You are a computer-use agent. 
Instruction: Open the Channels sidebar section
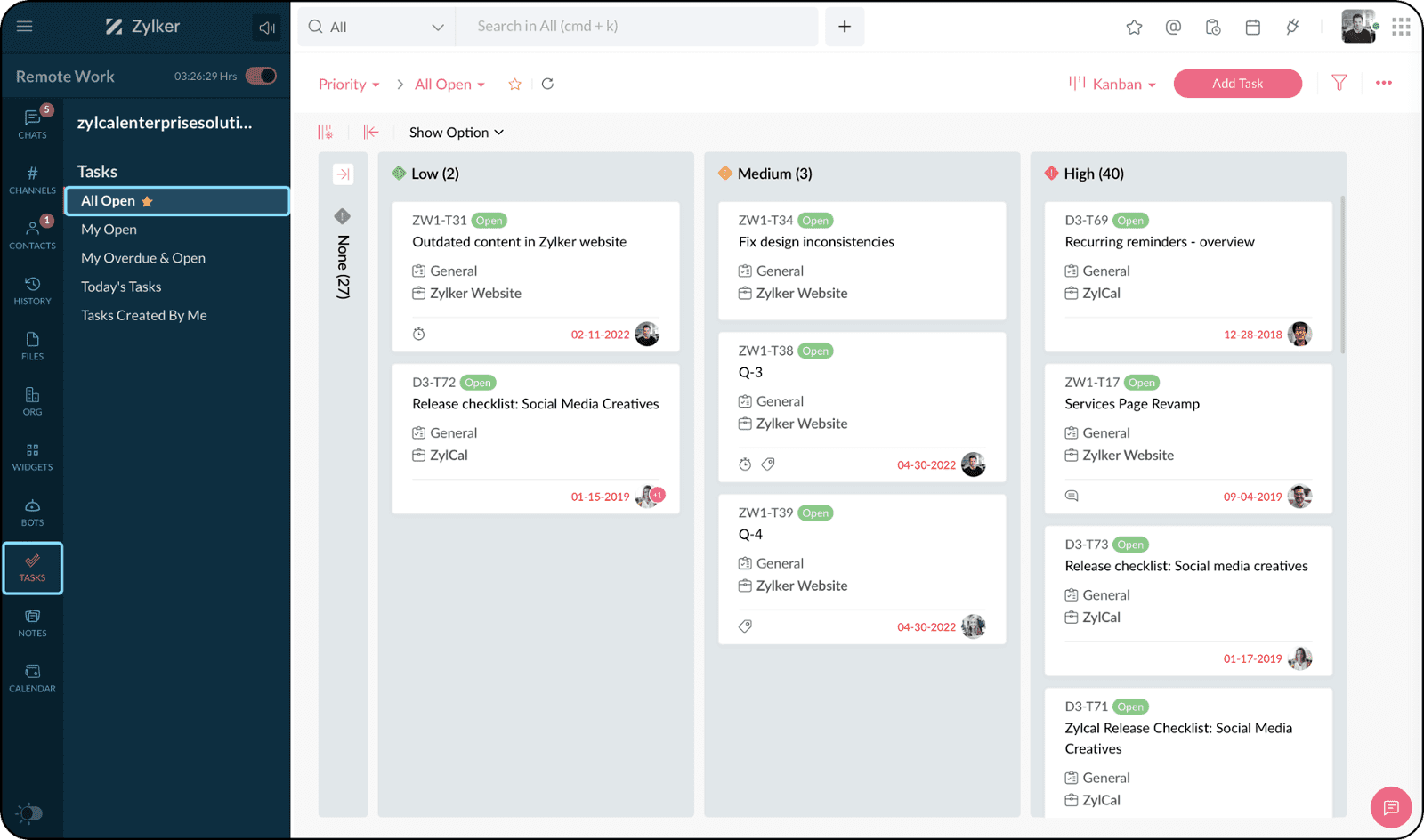(32, 180)
